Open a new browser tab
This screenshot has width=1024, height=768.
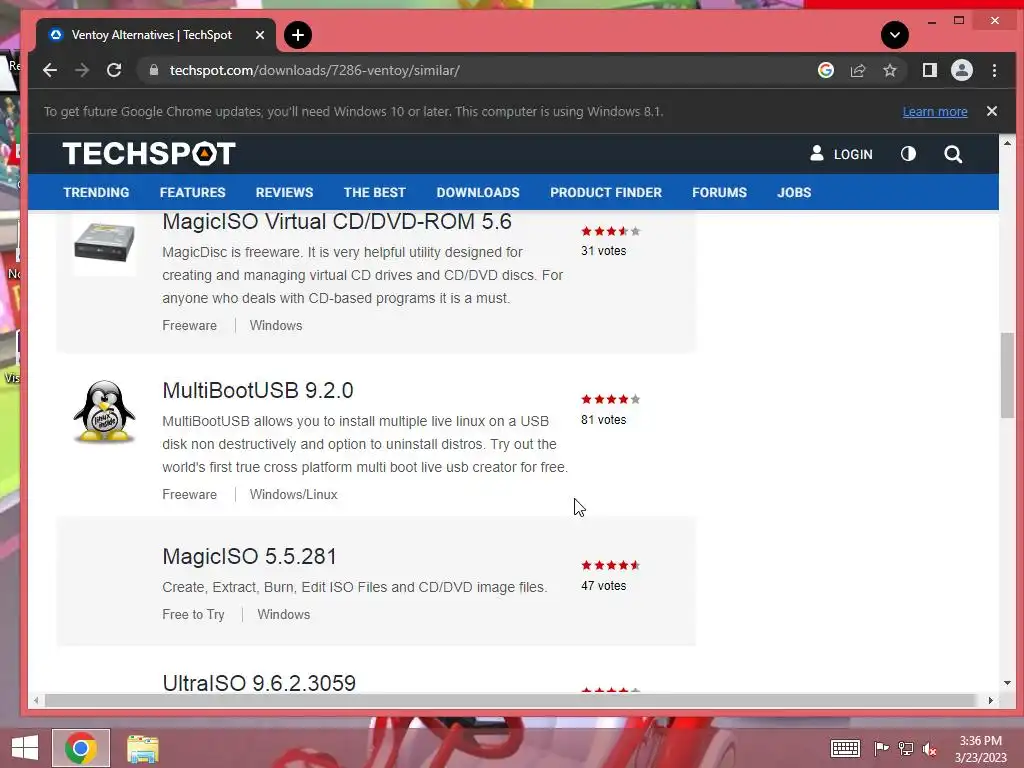click(298, 35)
